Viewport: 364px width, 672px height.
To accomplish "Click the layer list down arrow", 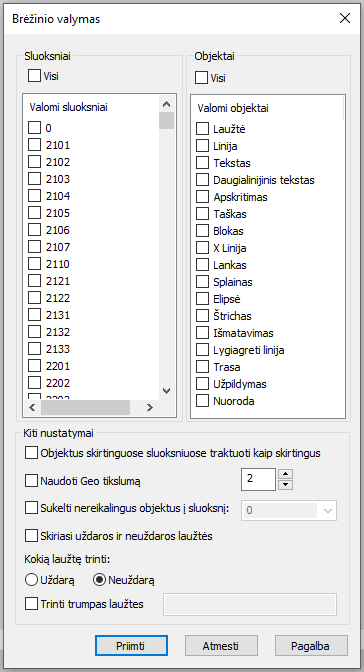I will pyautogui.click(x=166, y=391).
